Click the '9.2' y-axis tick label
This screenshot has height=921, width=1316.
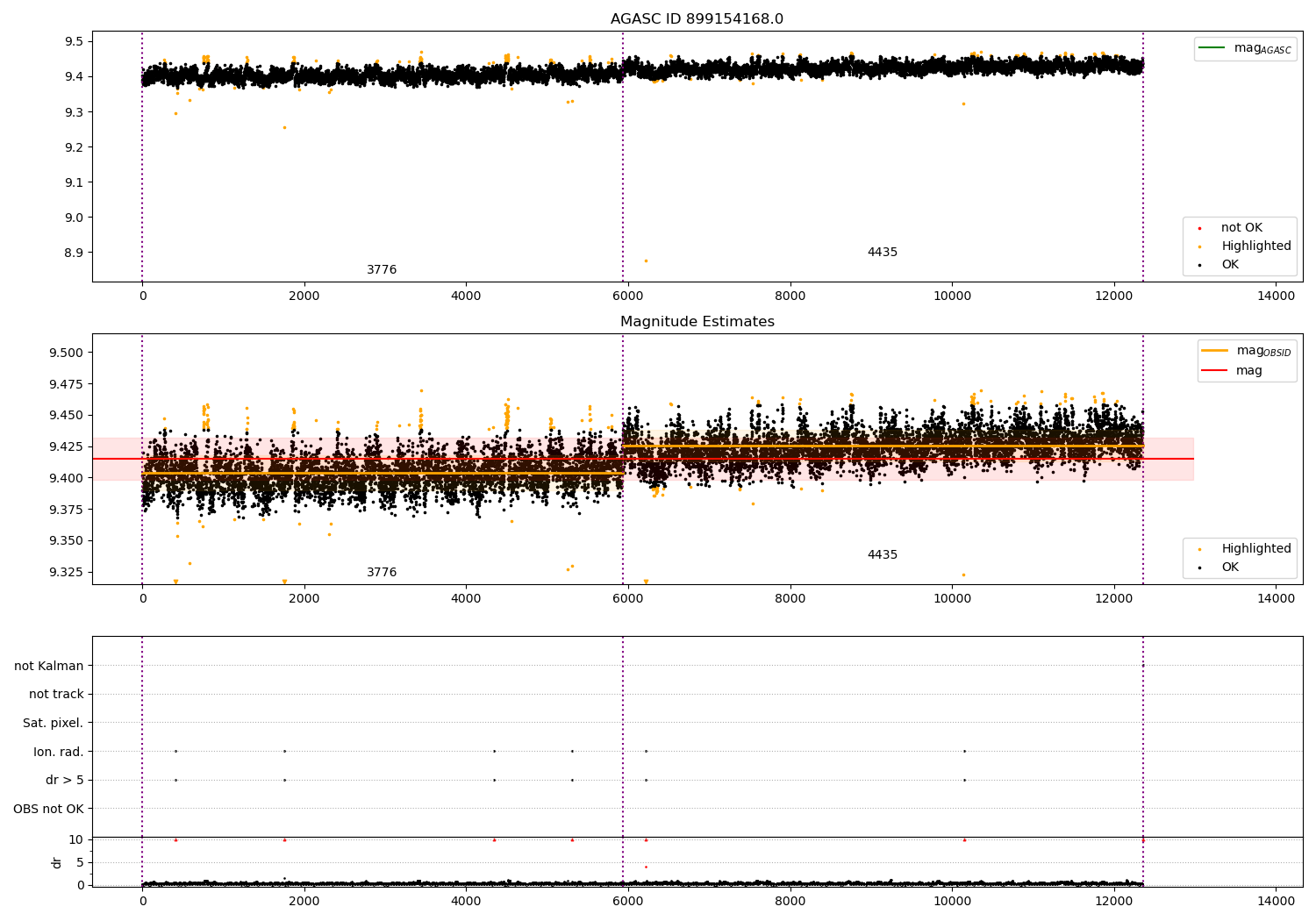point(74,147)
